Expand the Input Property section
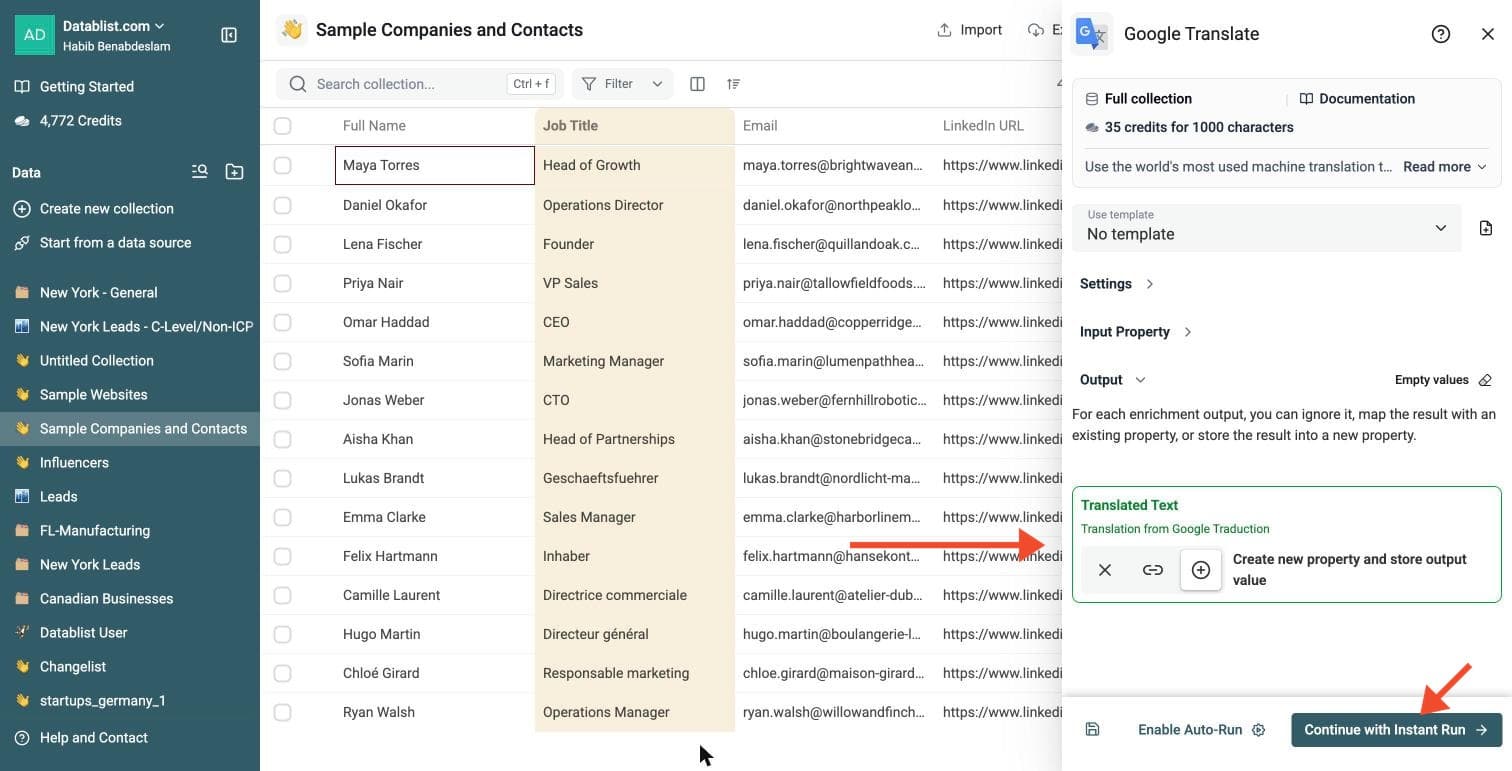The image size is (1512, 771). pyautogui.click(x=1136, y=332)
